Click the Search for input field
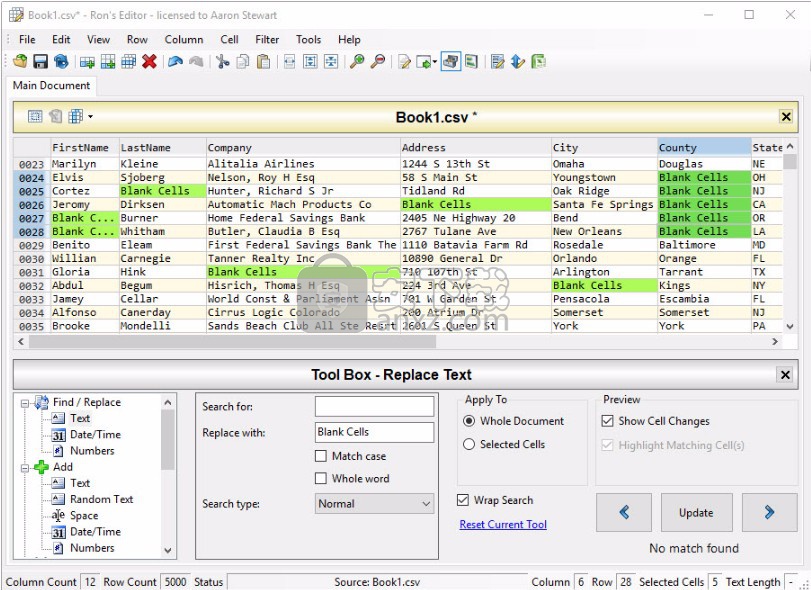Image resolution: width=811 pixels, height=590 pixels. (x=374, y=406)
